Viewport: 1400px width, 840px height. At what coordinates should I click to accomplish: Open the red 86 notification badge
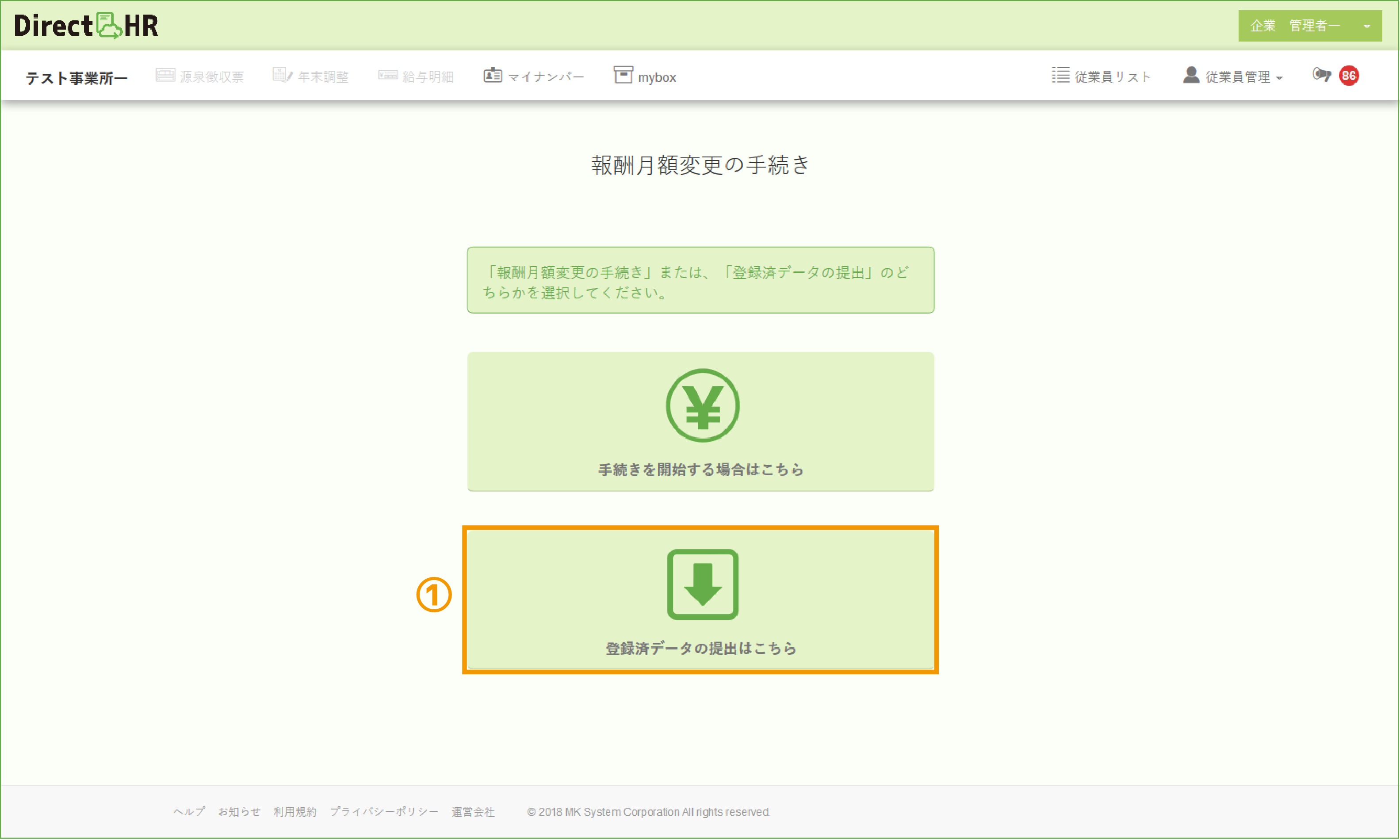click(x=1348, y=75)
